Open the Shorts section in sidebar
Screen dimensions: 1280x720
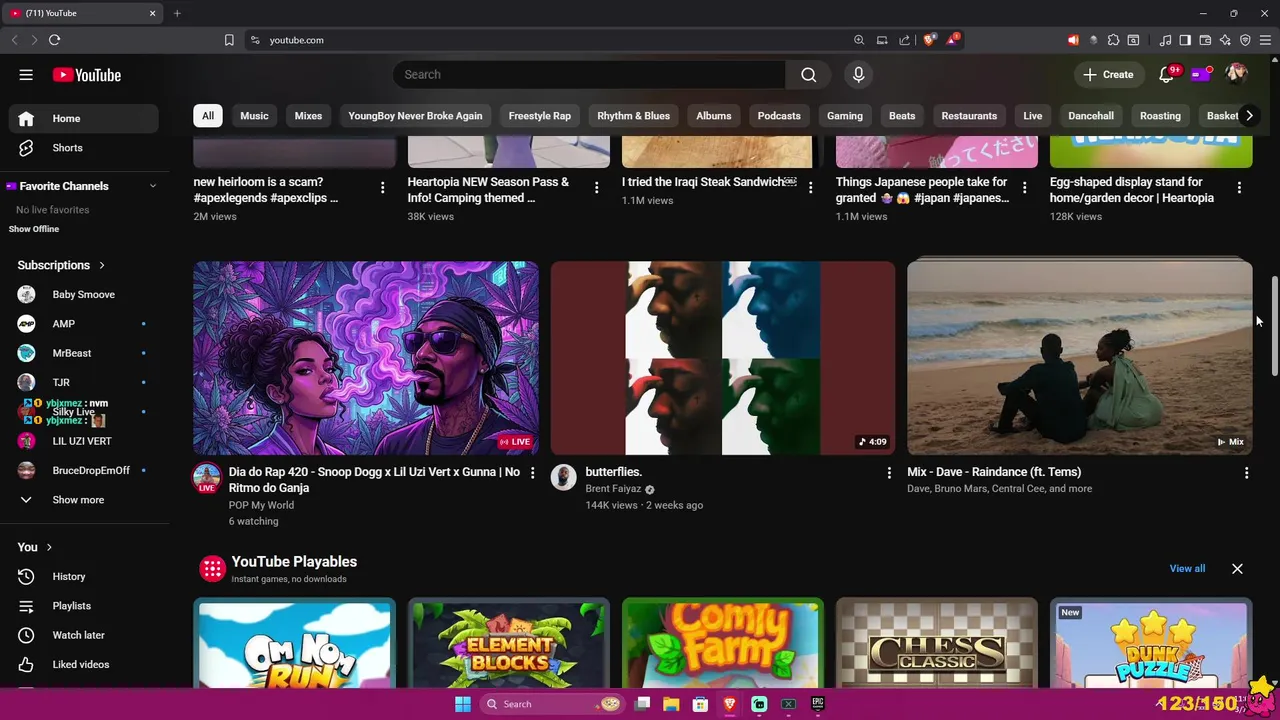coord(84,148)
